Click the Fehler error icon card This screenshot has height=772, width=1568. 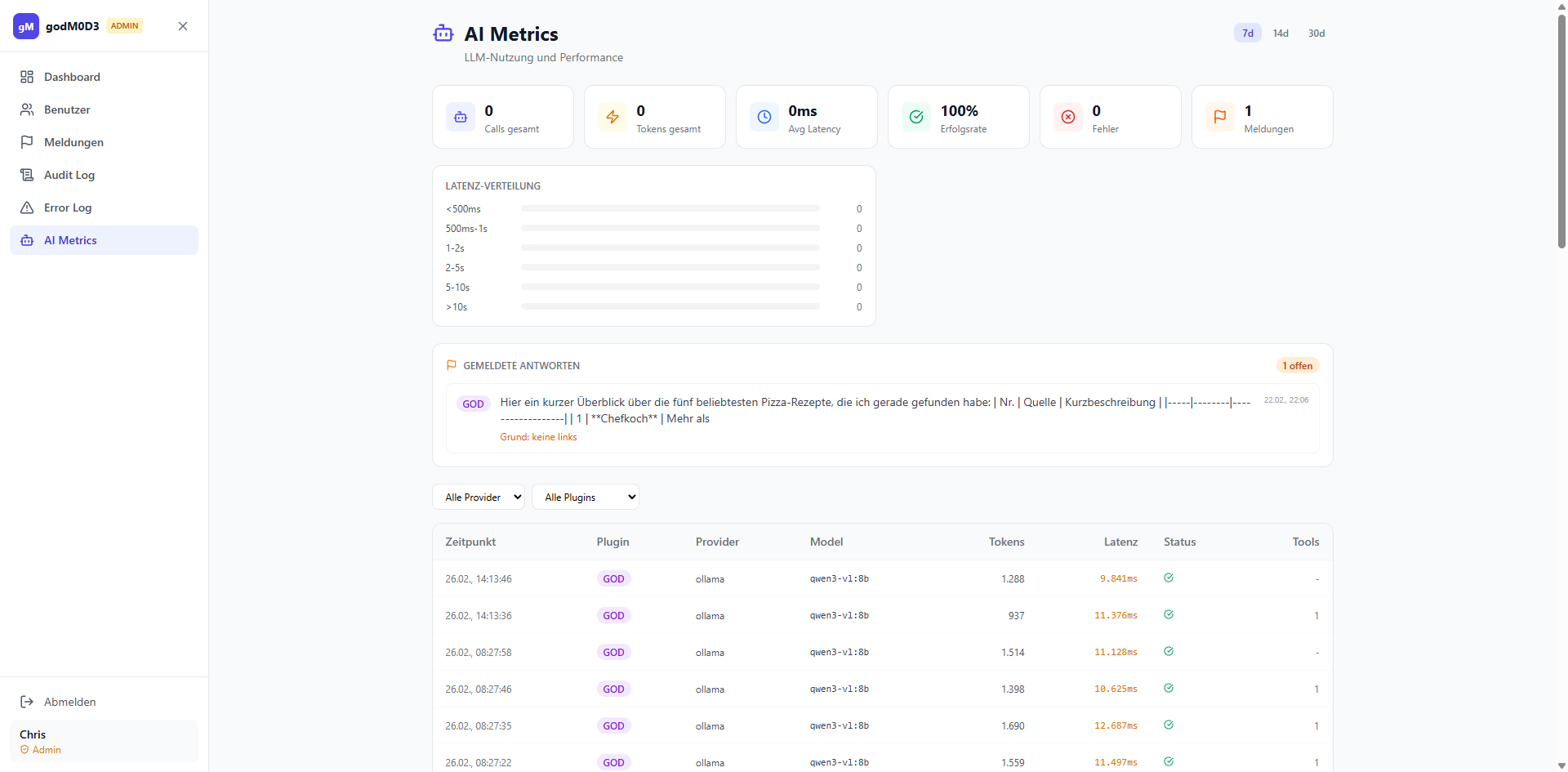click(1067, 117)
